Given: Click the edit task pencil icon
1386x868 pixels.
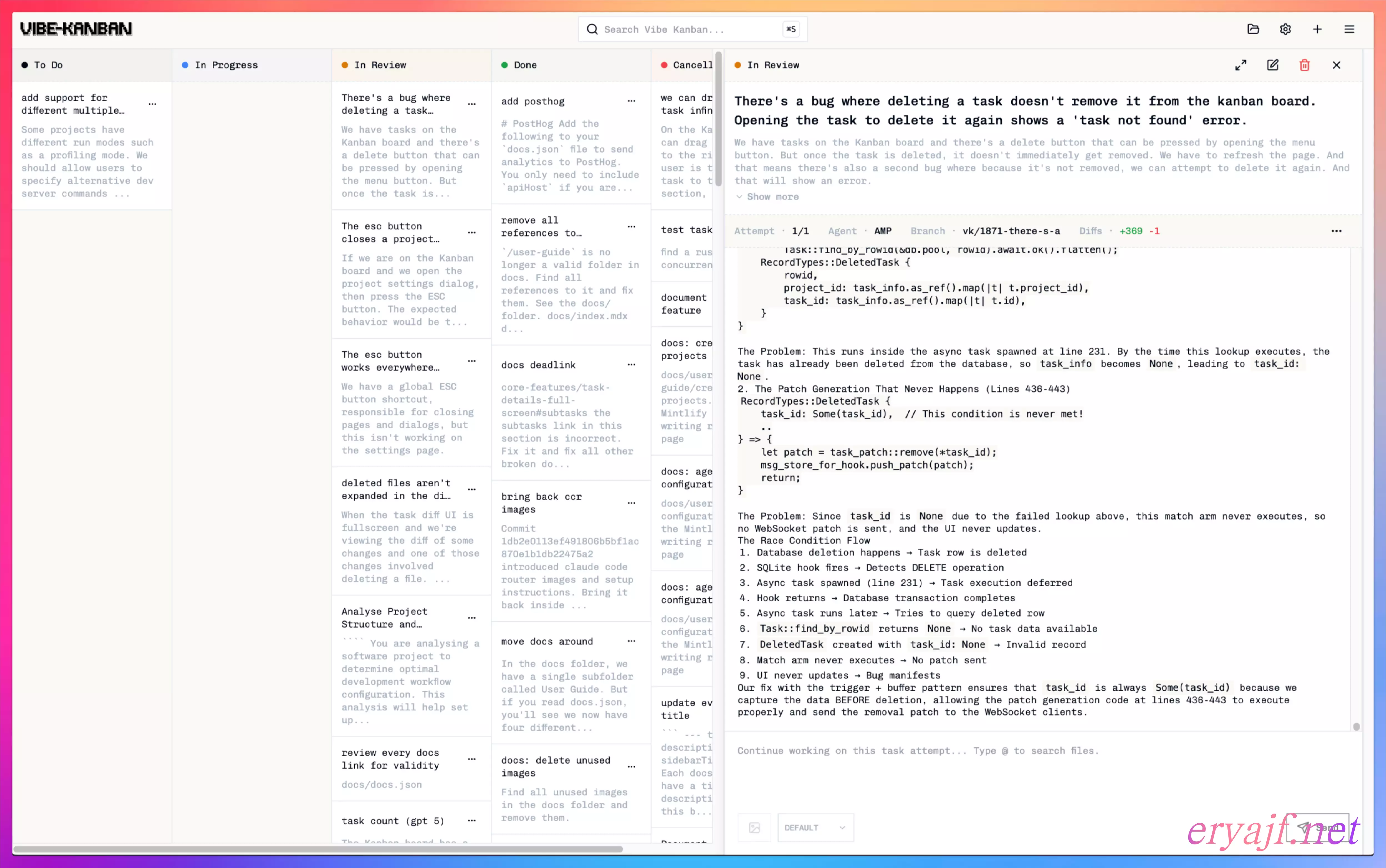Looking at the screenshot, I should pos(1272,65).
